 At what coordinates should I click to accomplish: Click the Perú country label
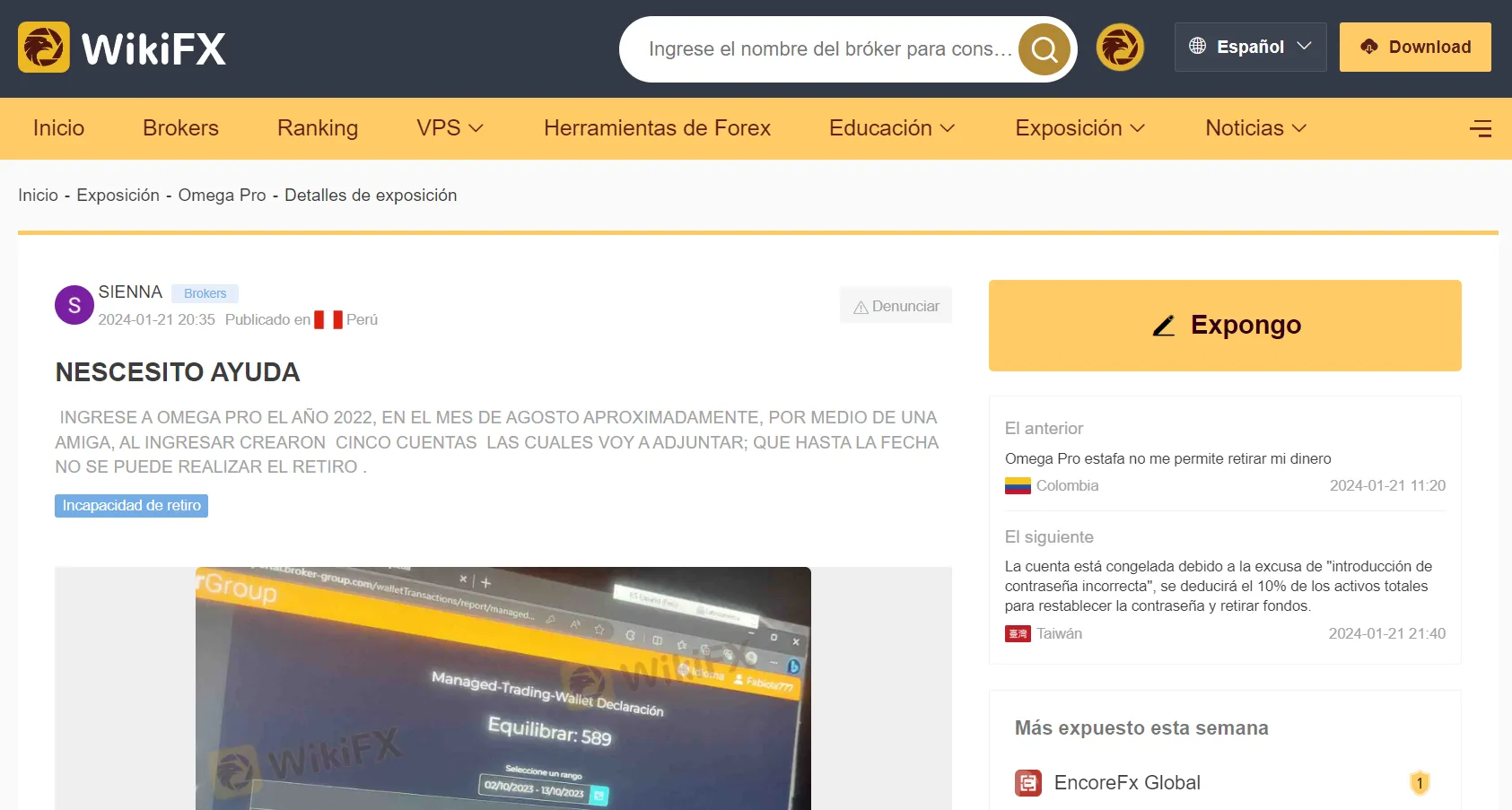point(362,319)
